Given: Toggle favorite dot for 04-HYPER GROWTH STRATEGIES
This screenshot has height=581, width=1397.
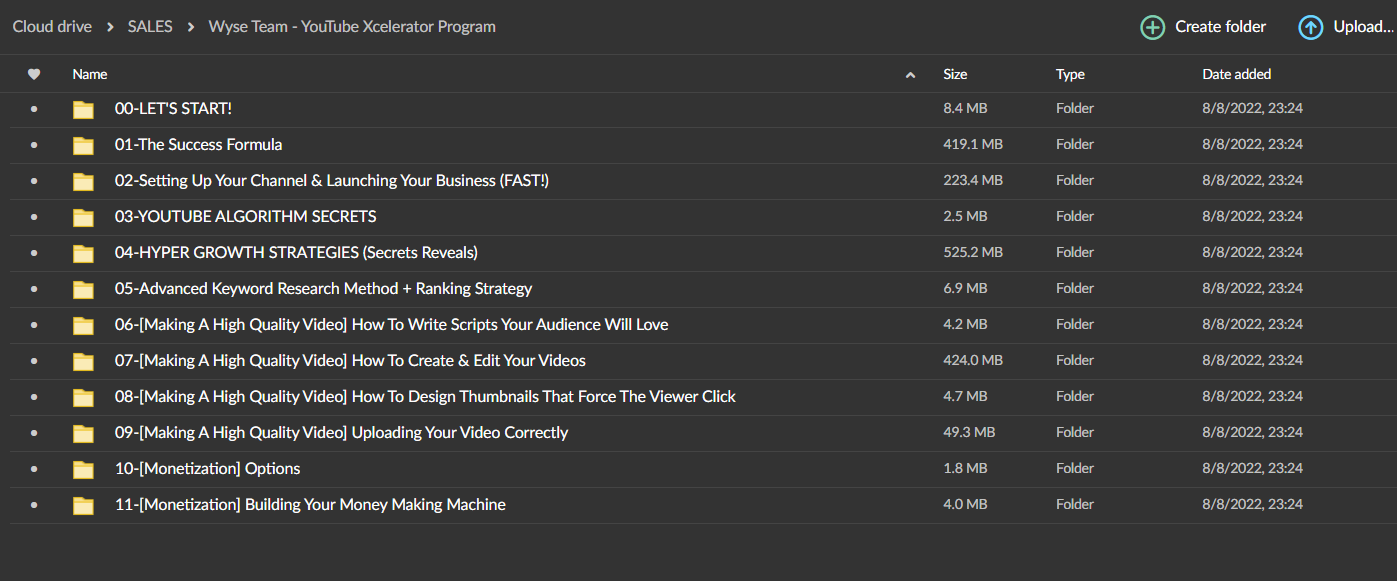Looking at the screenshot, I should tap(34, 253).
